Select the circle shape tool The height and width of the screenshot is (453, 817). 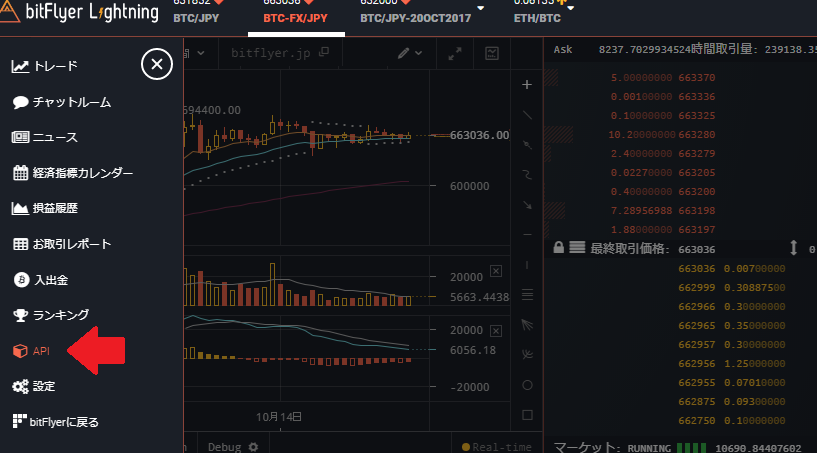527,385
